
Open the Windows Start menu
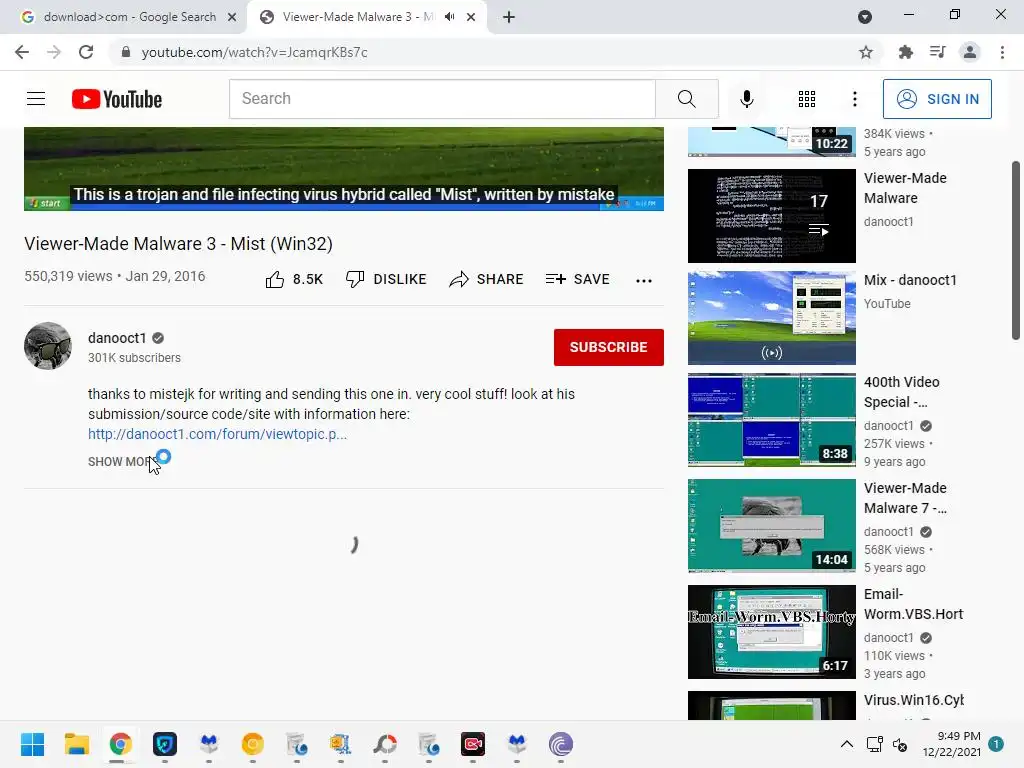[32, 744]
